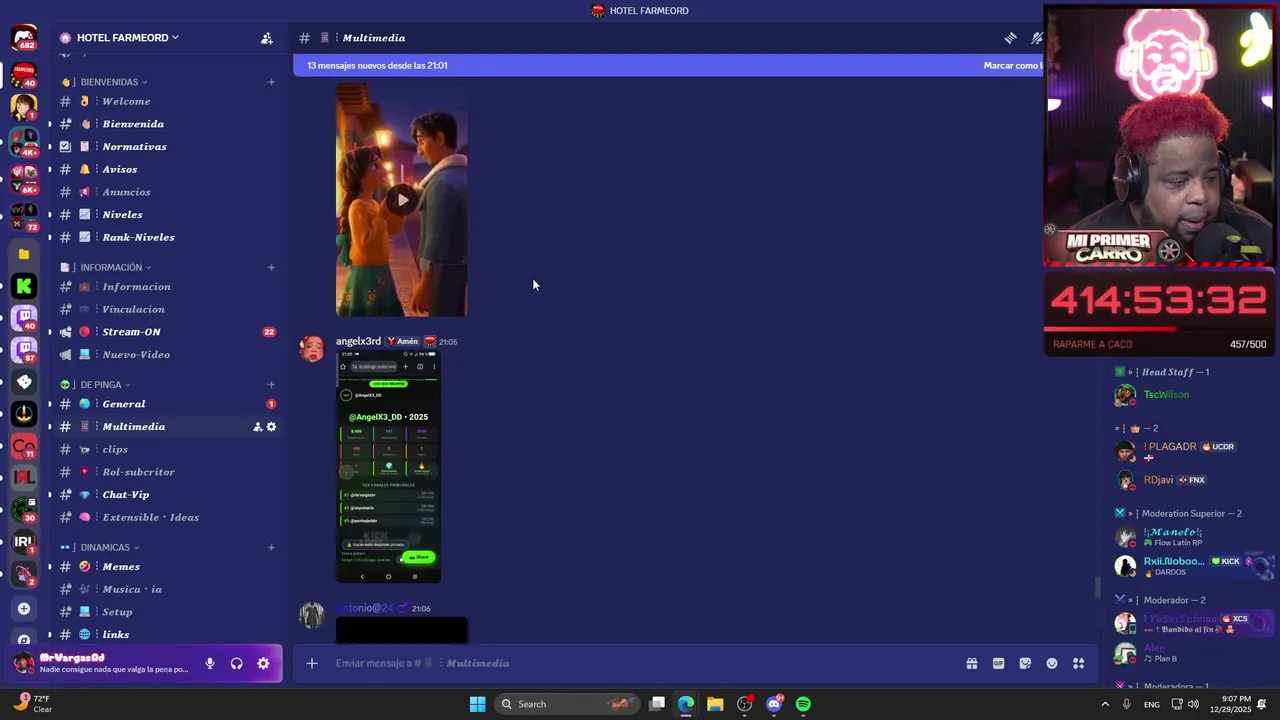The image size is (1280, 720).
Task: Play the animated couple video
Action: tap(401, 199)
